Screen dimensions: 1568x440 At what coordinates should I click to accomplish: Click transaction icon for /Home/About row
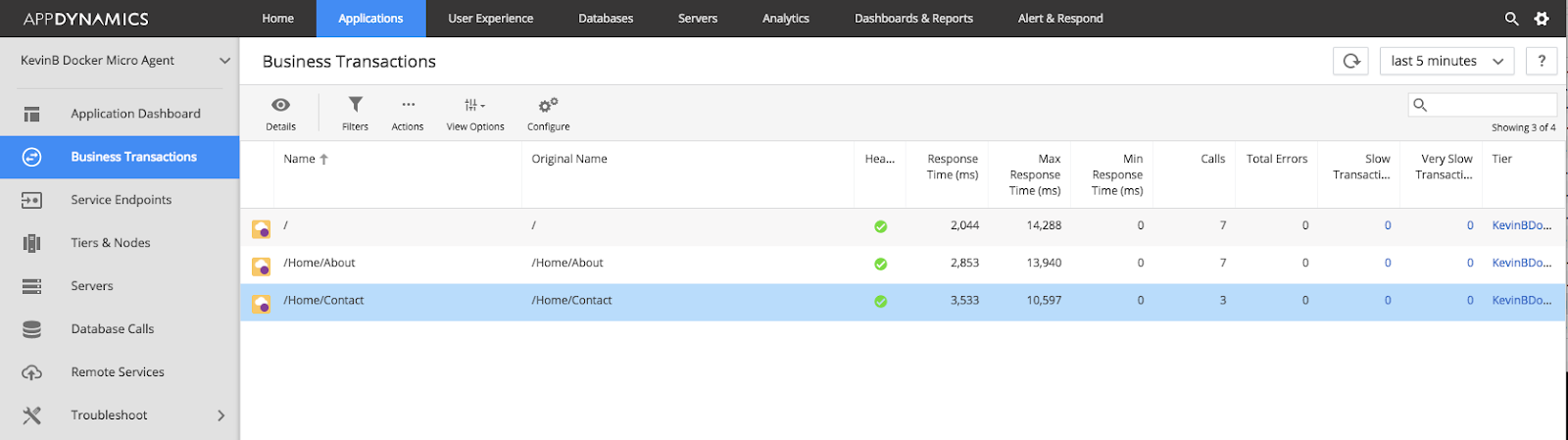[x=262, y=266]
